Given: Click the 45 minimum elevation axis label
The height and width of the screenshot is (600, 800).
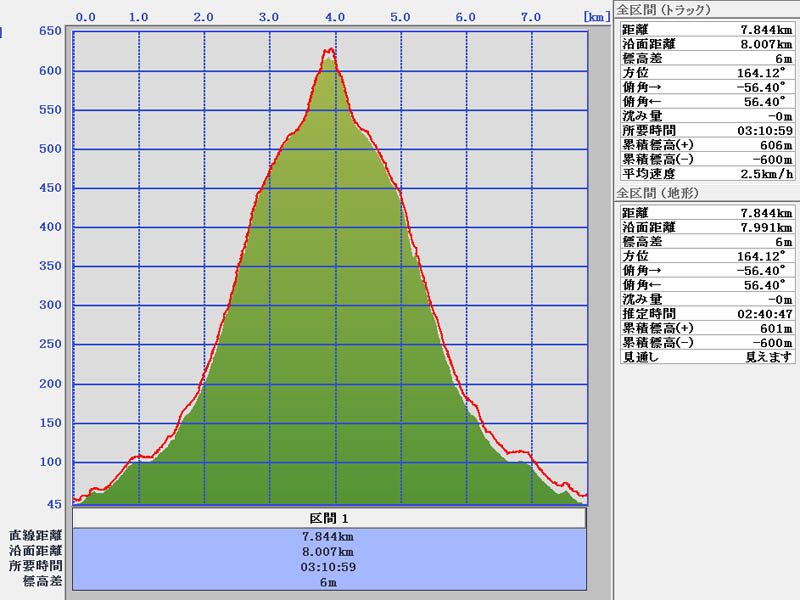Looking at the screenshot, I should pyautogui.click(x=54, y=504).
